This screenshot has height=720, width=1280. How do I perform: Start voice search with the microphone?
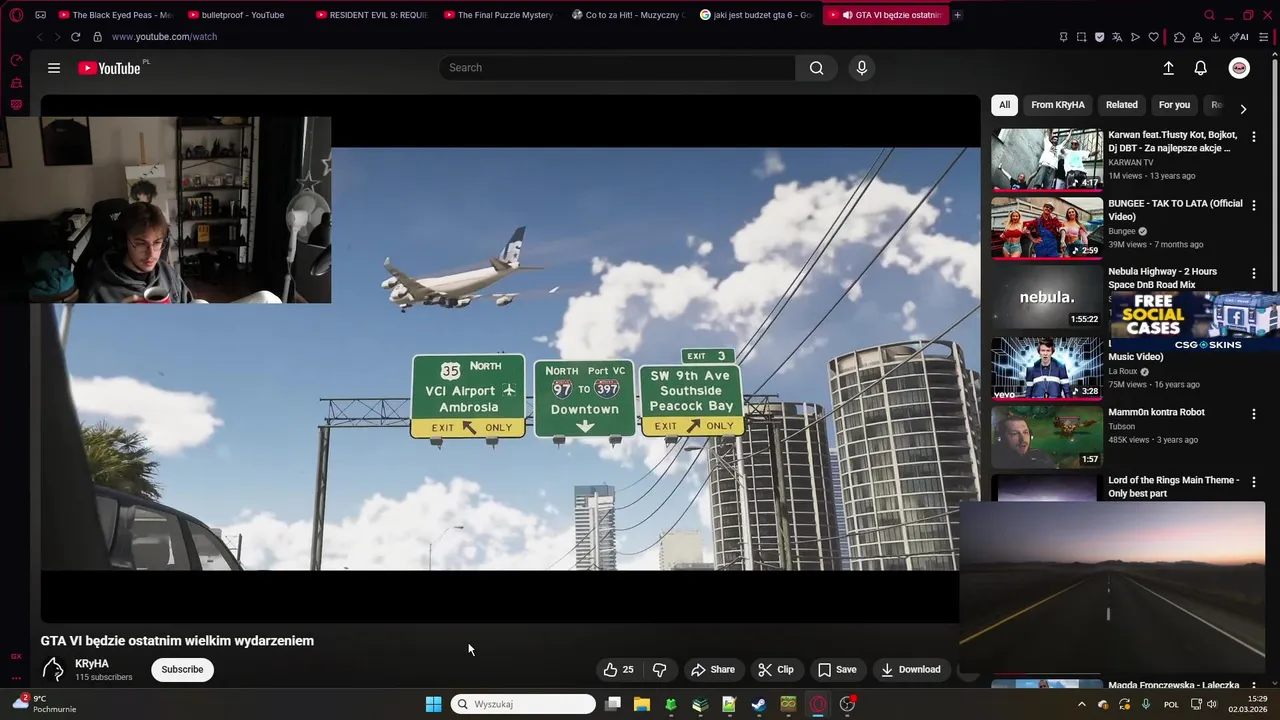(x=862, y=68)
